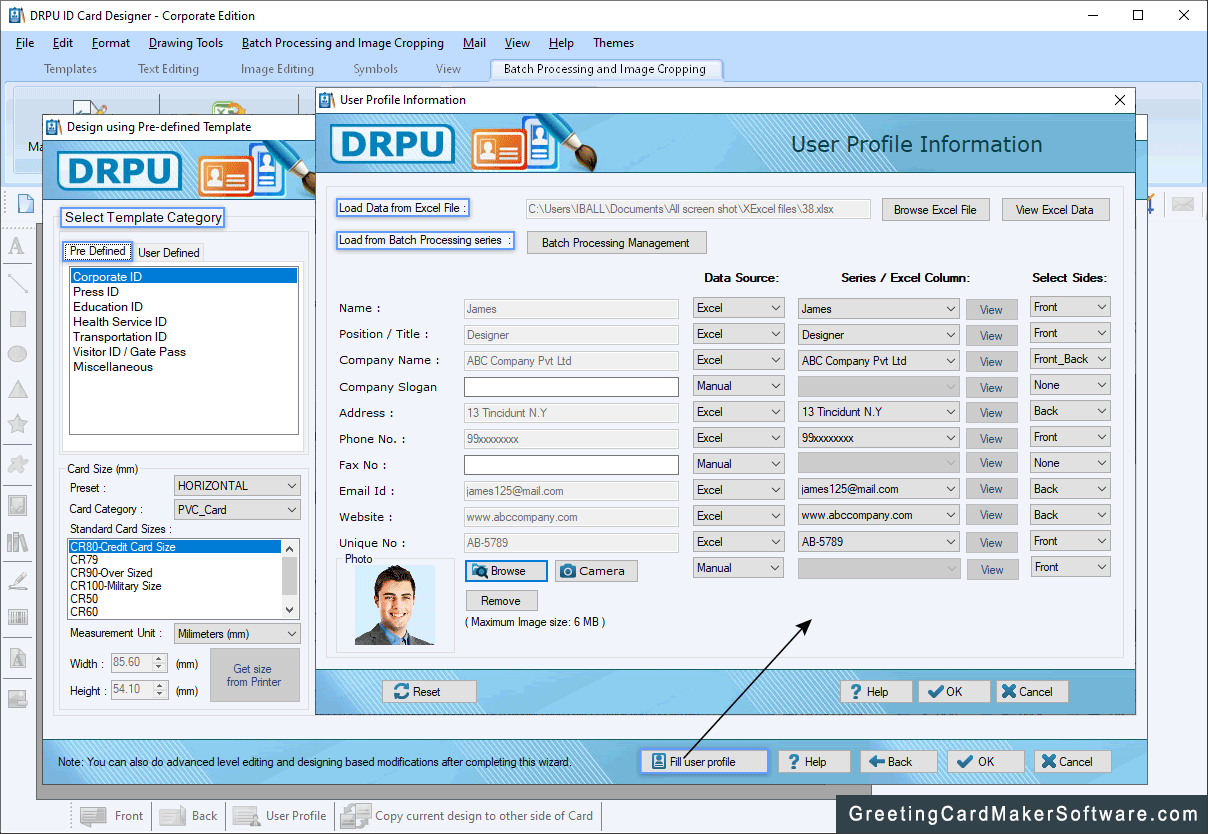Switch to Text Editing ribbon tab

coord(168,69)
